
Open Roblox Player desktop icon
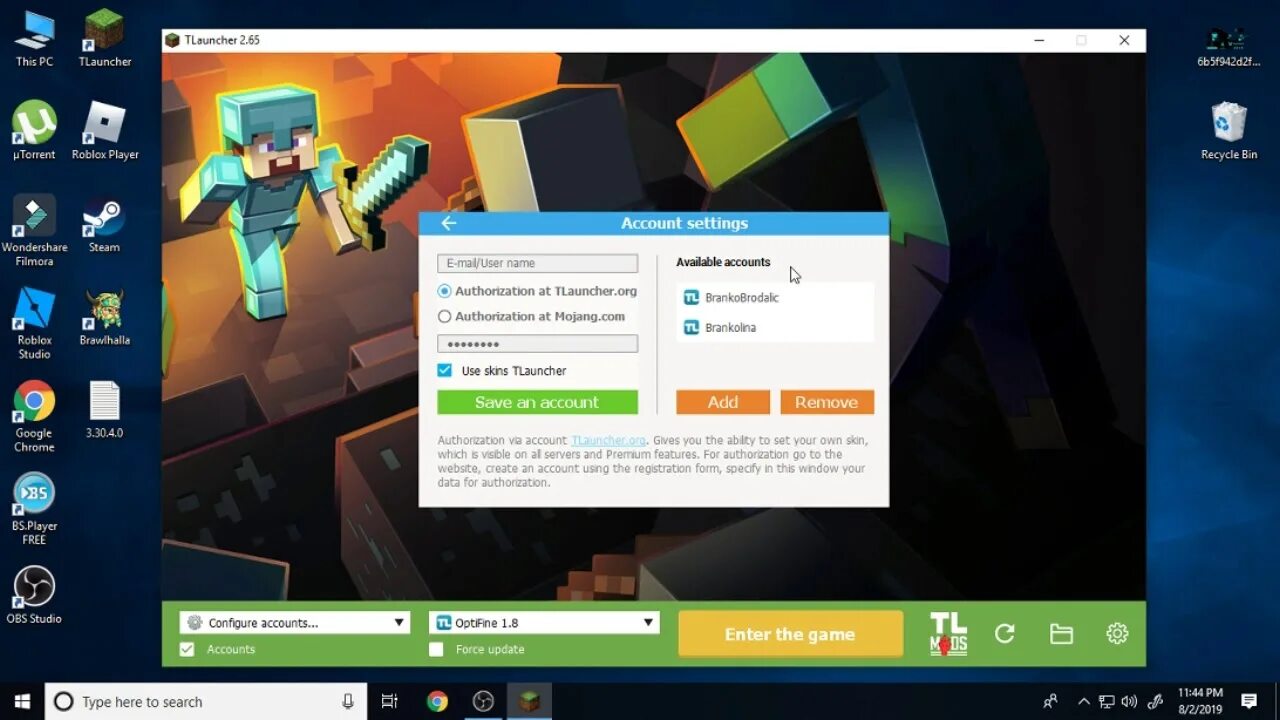click(x=104, y=131)
